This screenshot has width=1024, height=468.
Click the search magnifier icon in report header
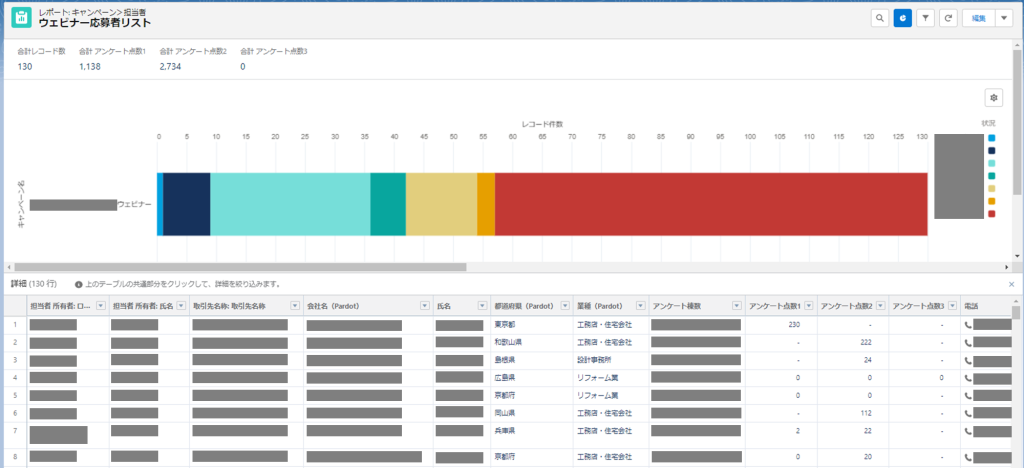[x=879, y=18]
